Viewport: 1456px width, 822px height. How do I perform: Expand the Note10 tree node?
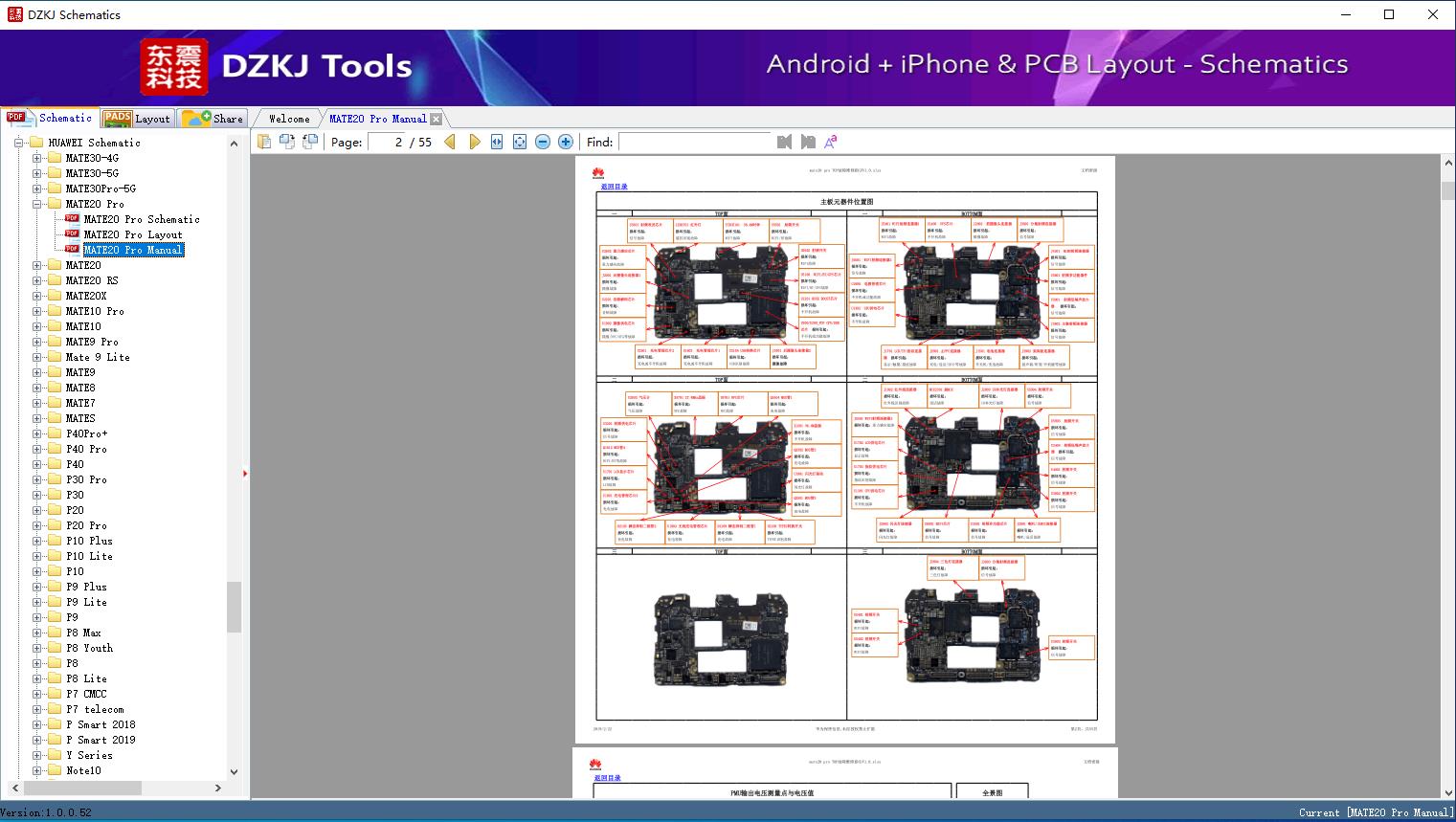pyautogui.click(x=37, y=770)
